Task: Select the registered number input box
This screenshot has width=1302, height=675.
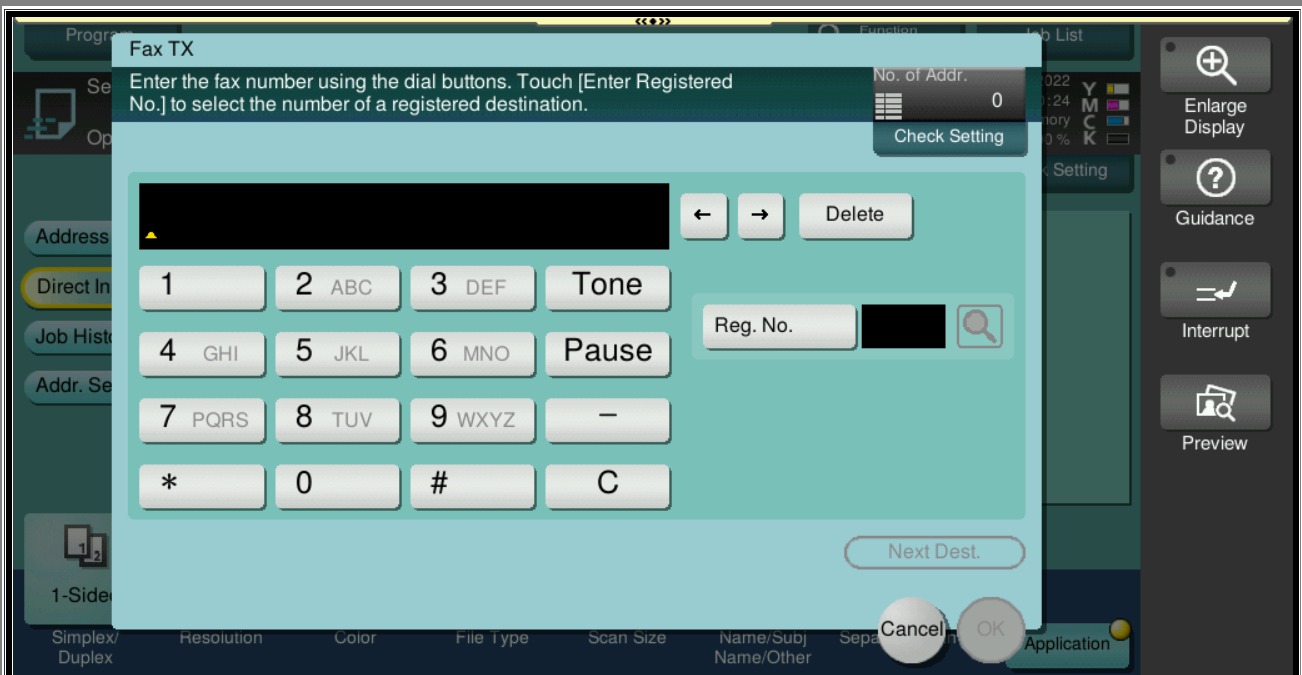Action: (902, 326)
